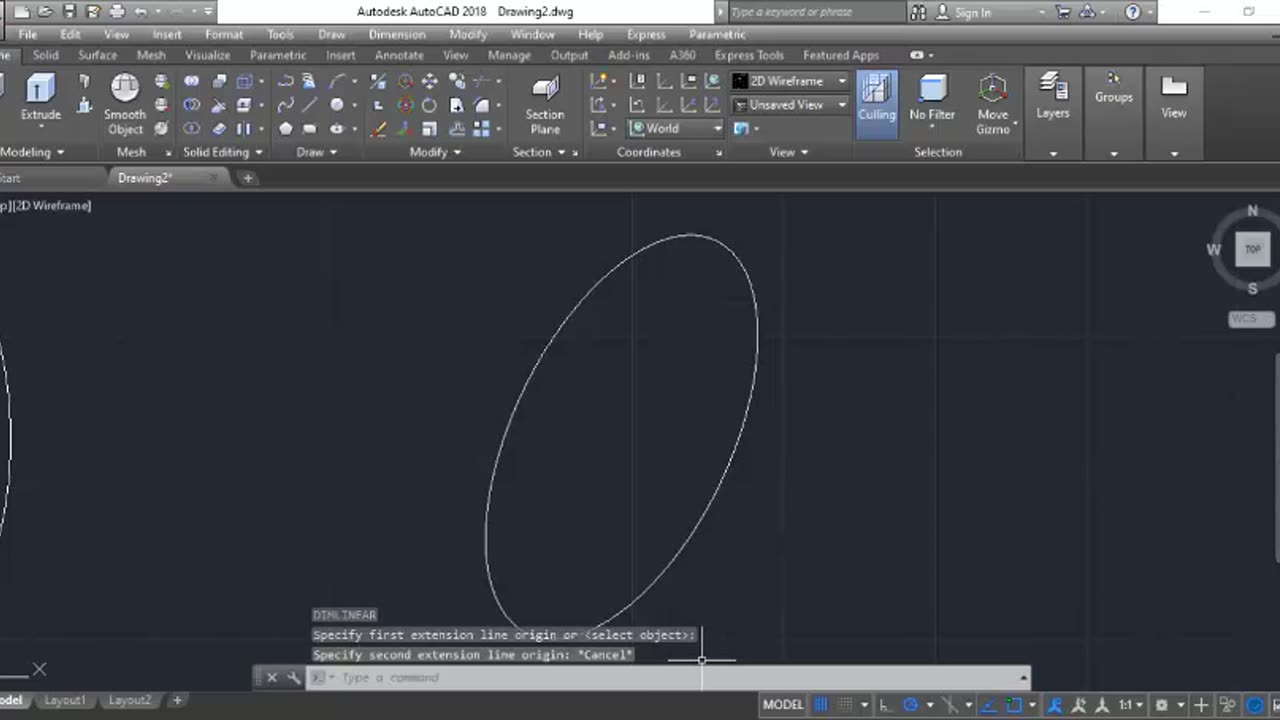Open the 1:1 annotation scale dropdown
Screen dimensions: 1280x720
pos(1131,705)
